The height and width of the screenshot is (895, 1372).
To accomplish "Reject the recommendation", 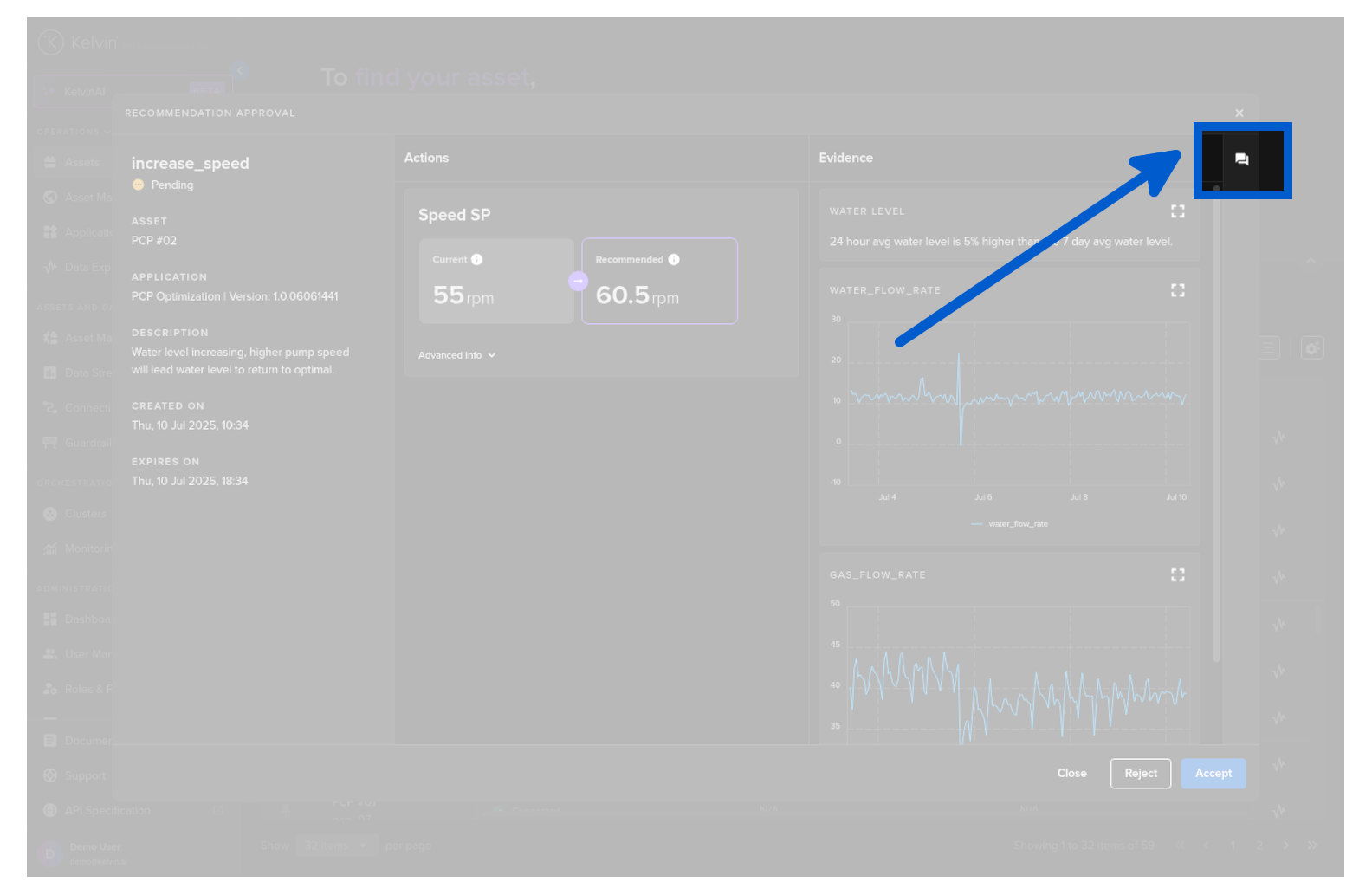I will [x=1140, y=774].
